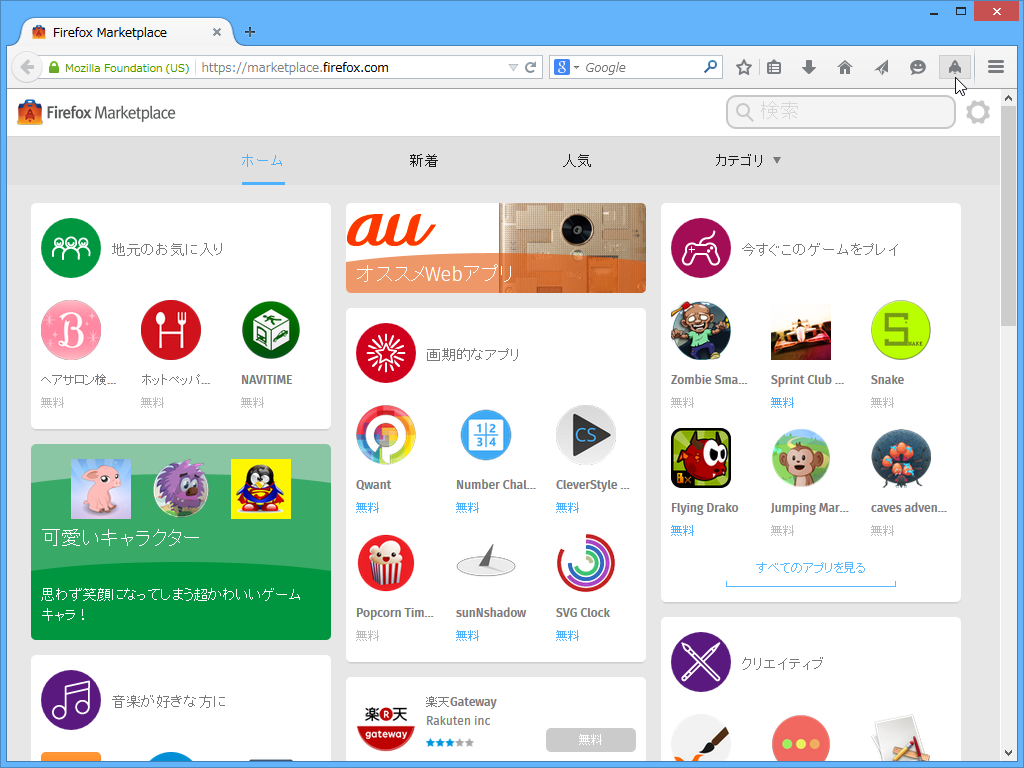
Task: Click the Firefox Marketplace logo
Action: 96,112
